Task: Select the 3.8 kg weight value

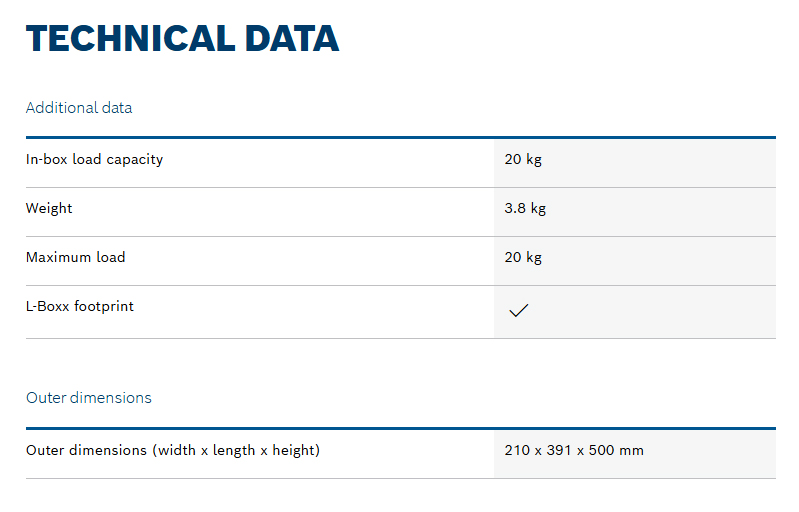Action: coord(525,208)
